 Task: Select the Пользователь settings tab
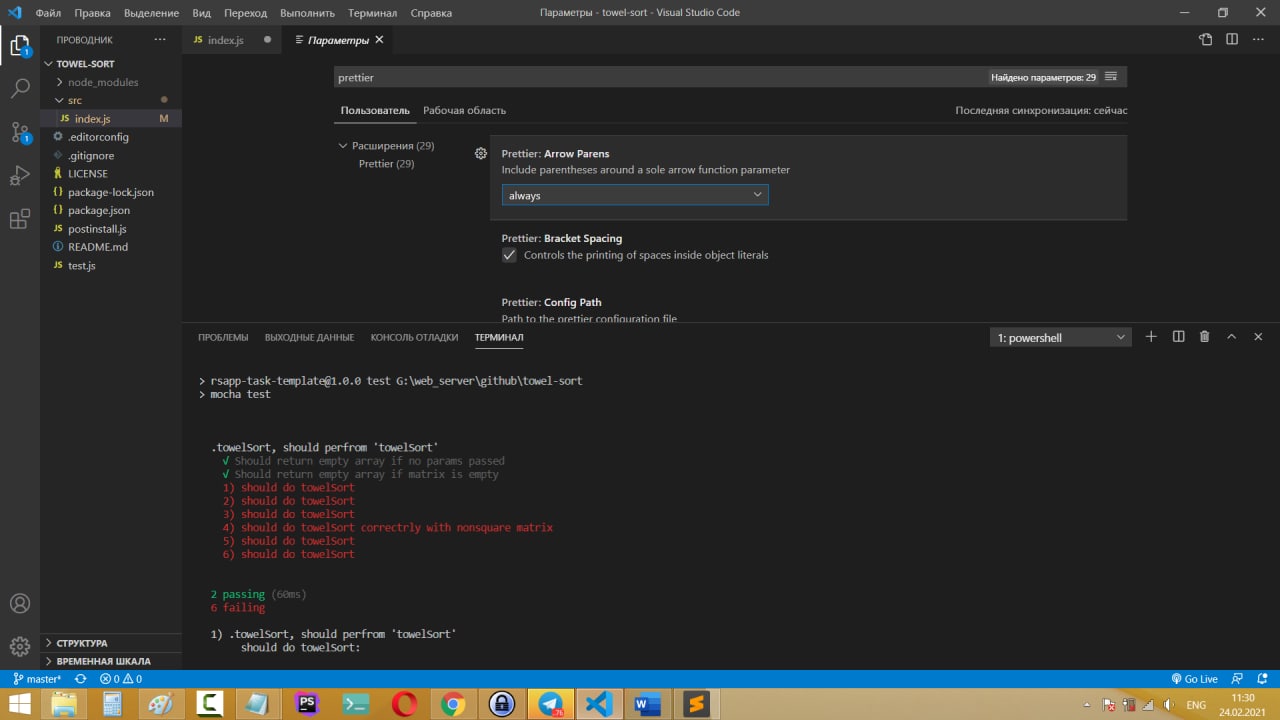(x=375, y=110)
